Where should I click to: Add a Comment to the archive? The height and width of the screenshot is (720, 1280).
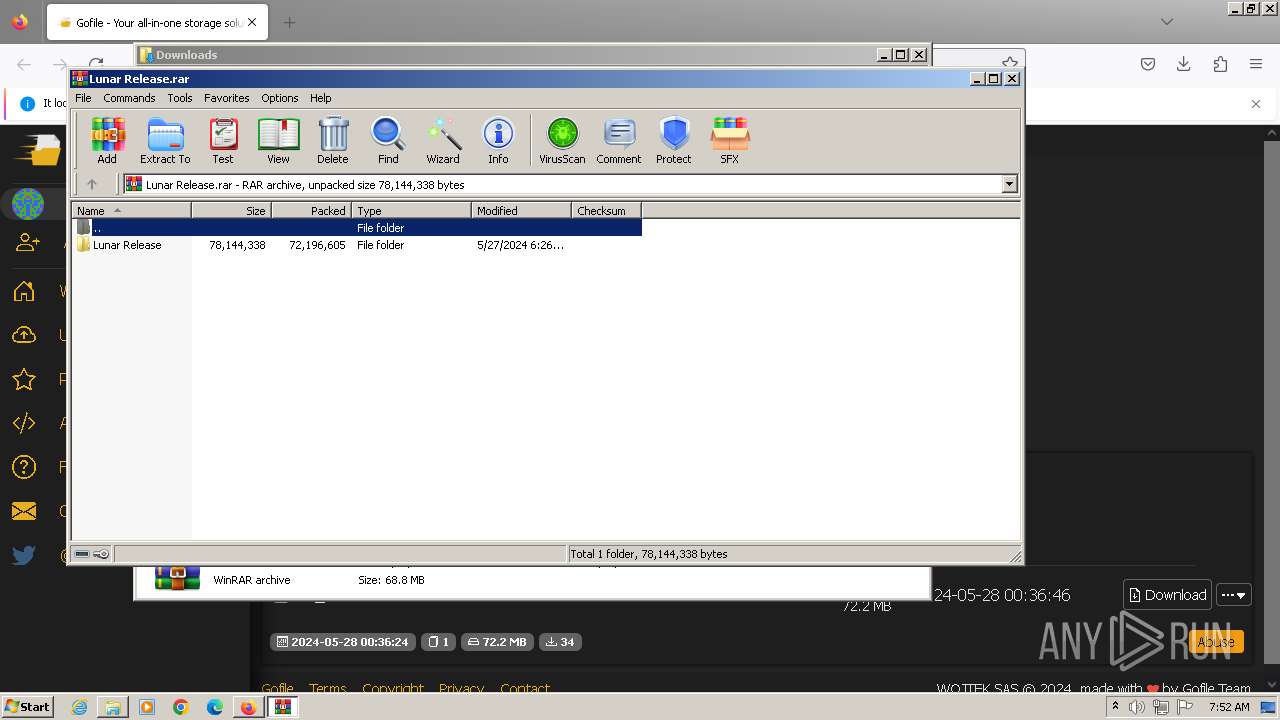(x=619, y=141)
